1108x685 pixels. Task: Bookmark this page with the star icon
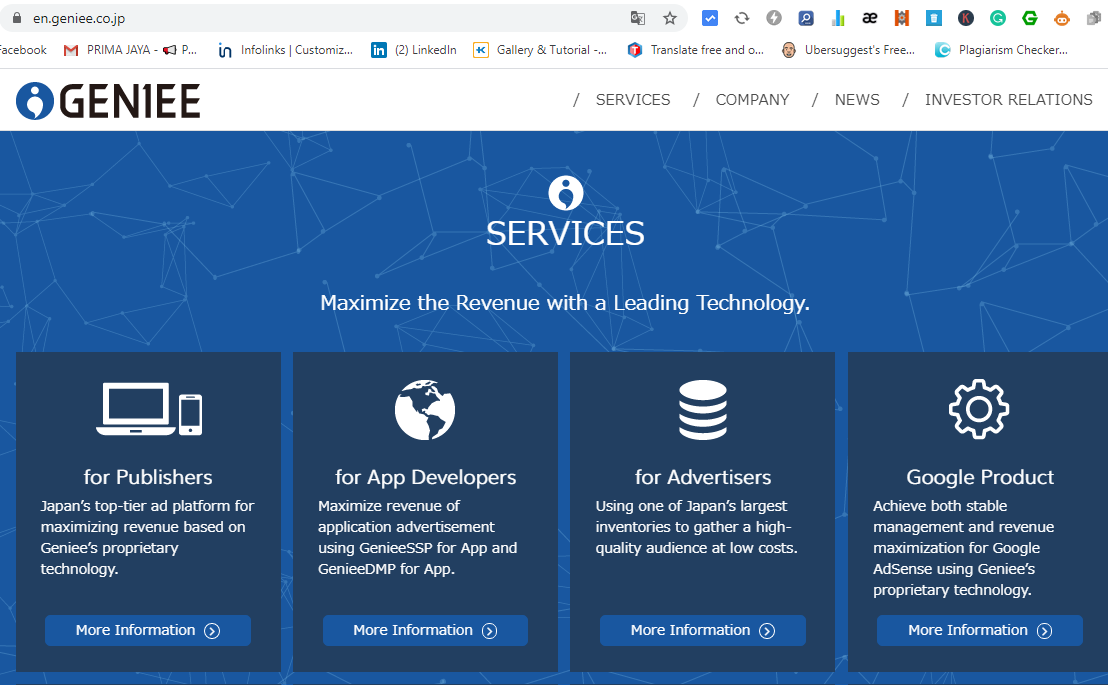670,18
